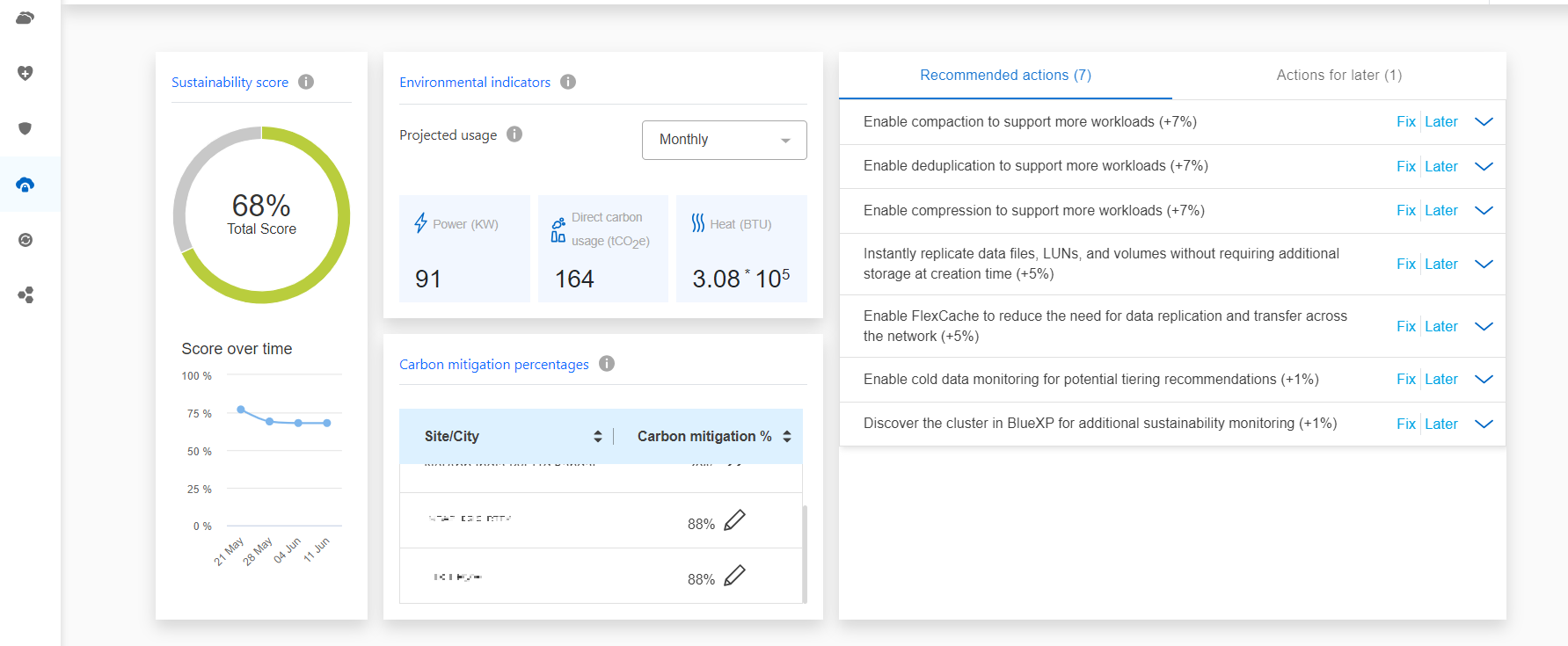Viewport: 1568px width, 646px height.
Task: Open the shield protection icon in sidebar
Action: pyautogui.click(x=26, y=128)
